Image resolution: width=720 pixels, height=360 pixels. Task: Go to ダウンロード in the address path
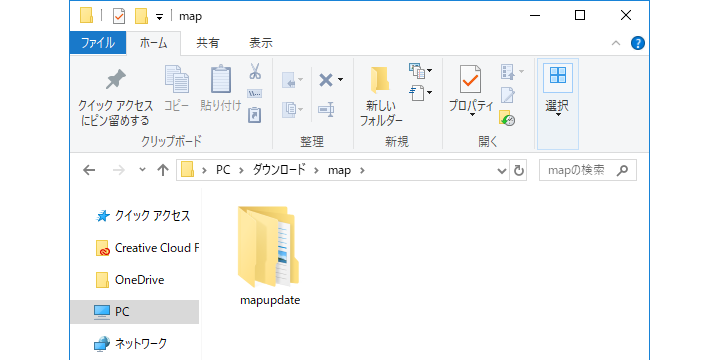tap(279, 170)
